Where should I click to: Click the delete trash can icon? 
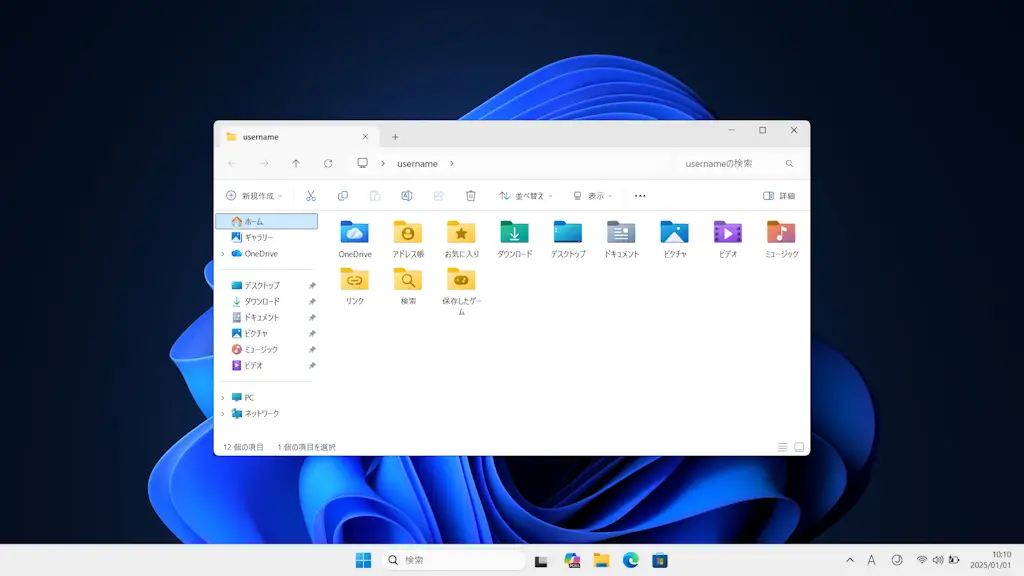pyautogui.click(x=471, y=196)
